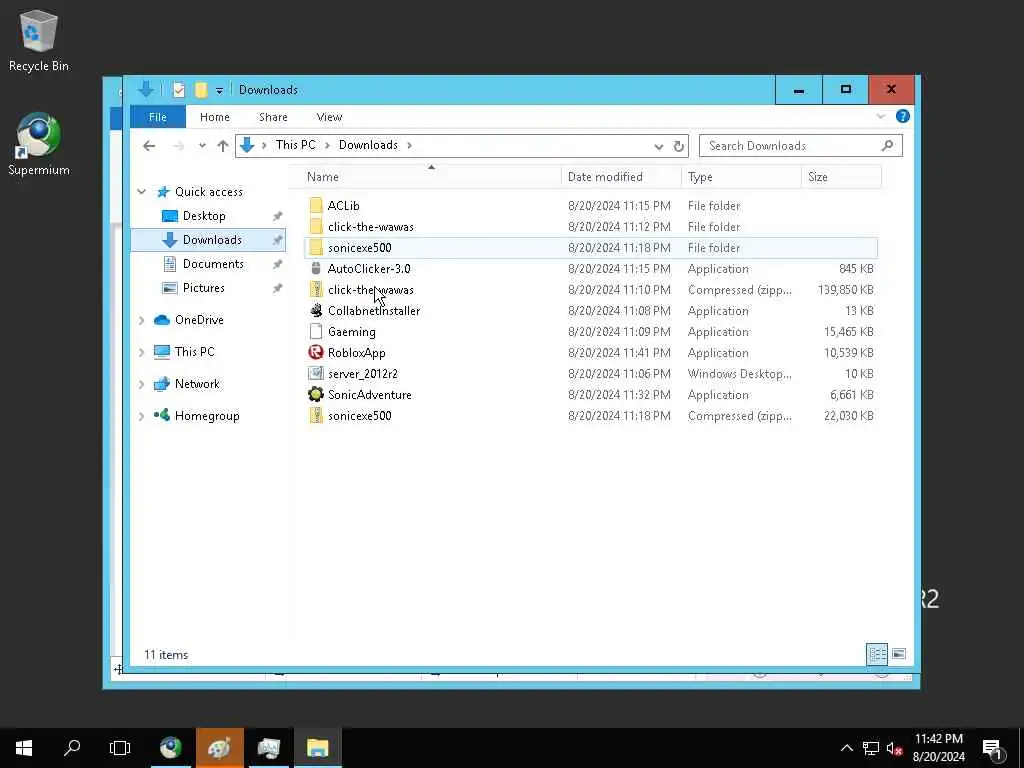Click the network tray icon
Viewport: 1024px width, 768px height.
871,748
